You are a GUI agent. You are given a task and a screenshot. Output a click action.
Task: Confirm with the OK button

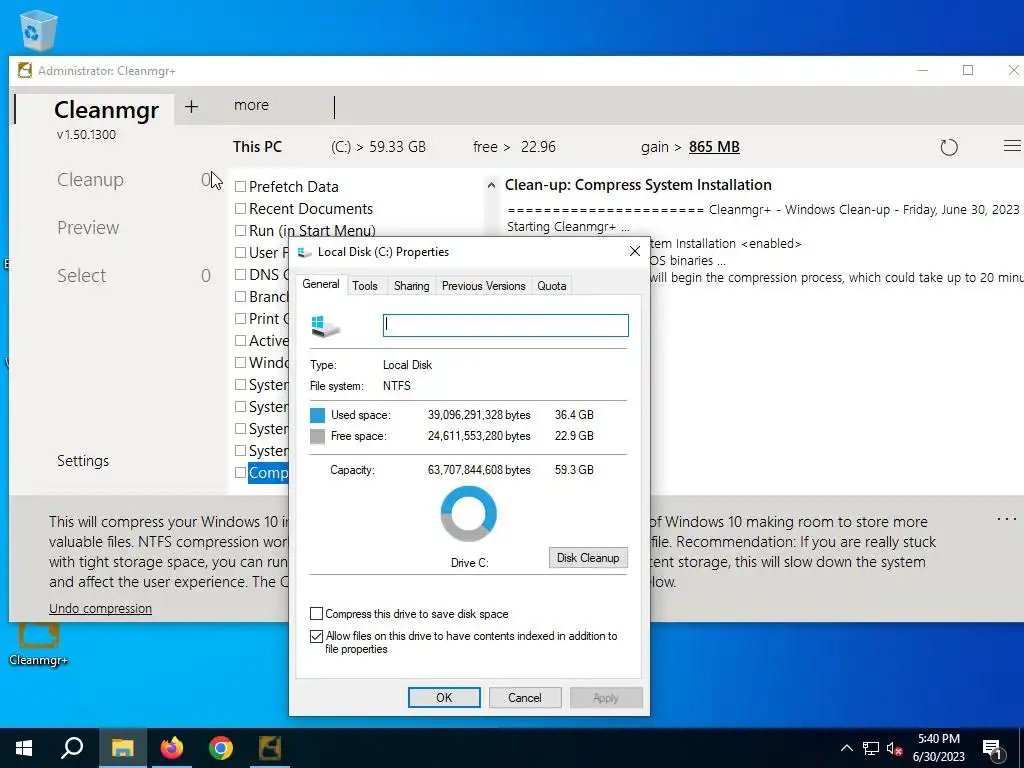(444, 697)
